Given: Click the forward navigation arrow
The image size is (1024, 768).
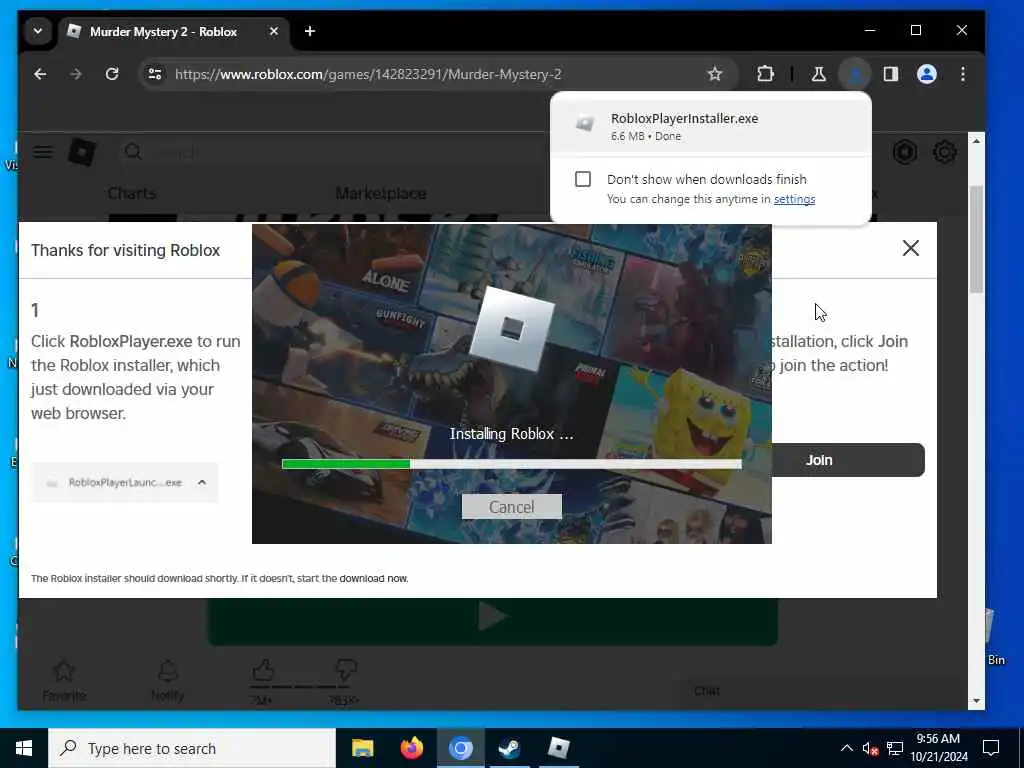Looking at the screenshot, I should 76,74.
